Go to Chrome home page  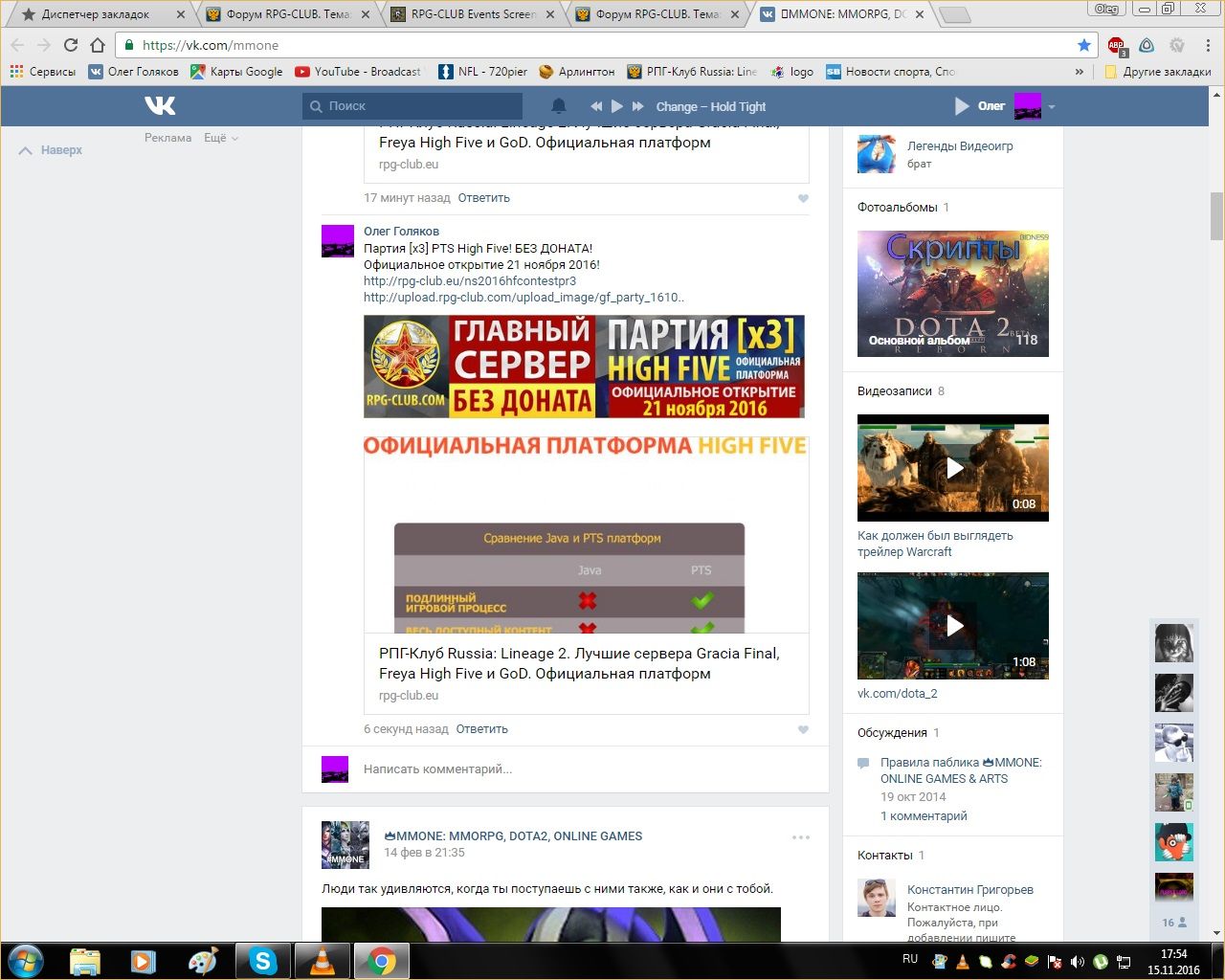tap(98, 45)
